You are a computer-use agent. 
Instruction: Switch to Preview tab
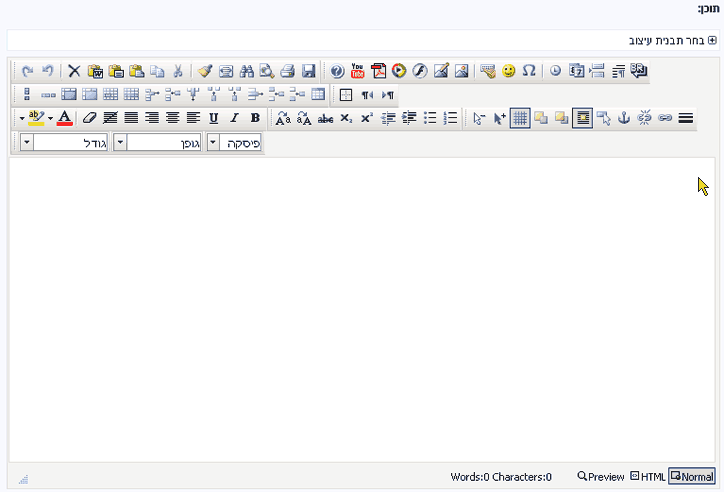pos(601,476)
